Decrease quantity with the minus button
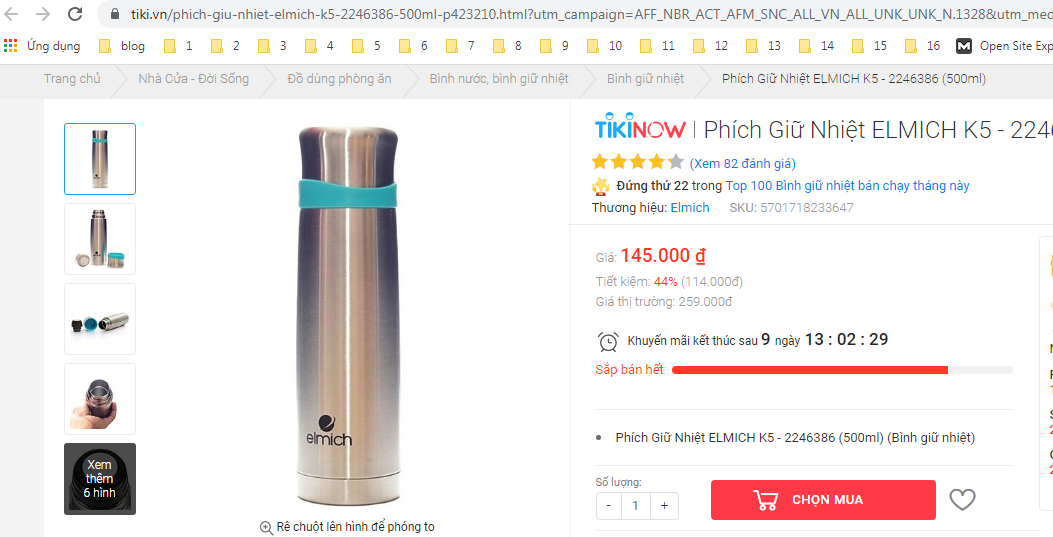Image resolution: width=1053 pixels, height=537 pixels. pos(608,505)
